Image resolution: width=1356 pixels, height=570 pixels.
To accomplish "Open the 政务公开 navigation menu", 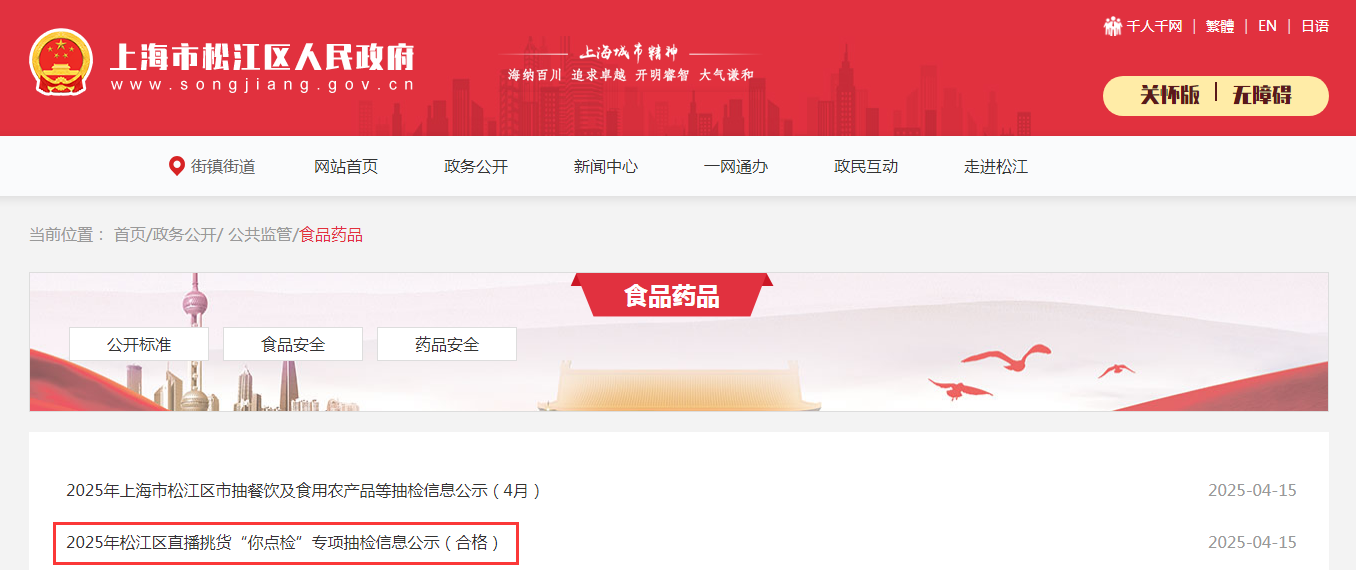I will (476, 167).
